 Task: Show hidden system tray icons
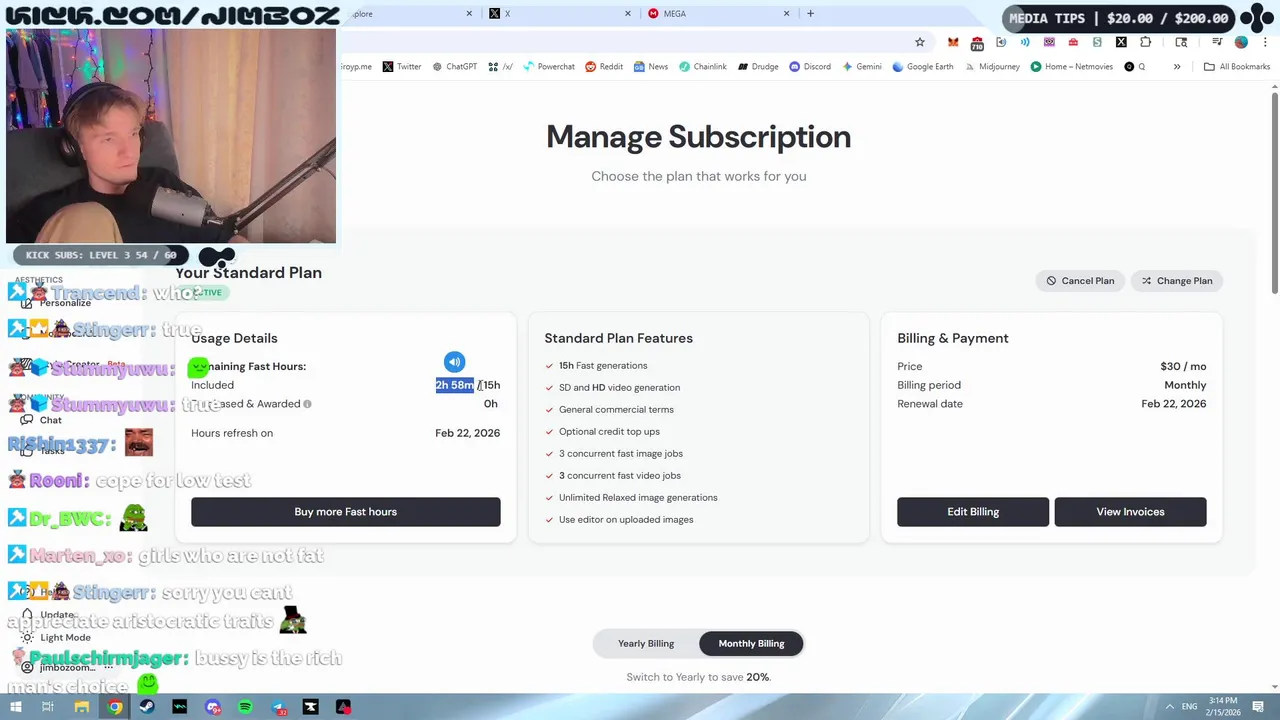tap(1170, 707)
